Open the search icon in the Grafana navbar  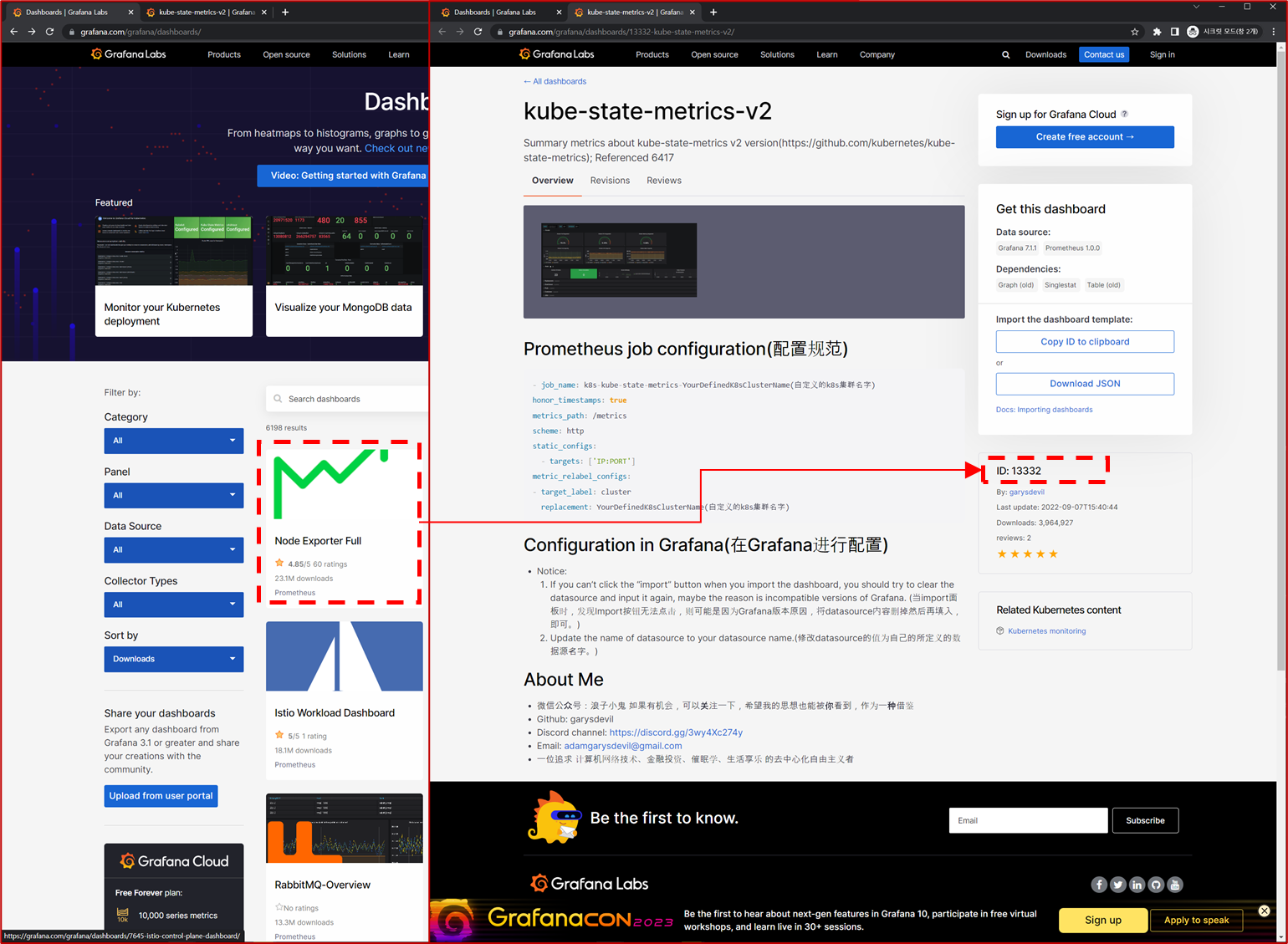pyautogui.click(x=1005, y=54)
